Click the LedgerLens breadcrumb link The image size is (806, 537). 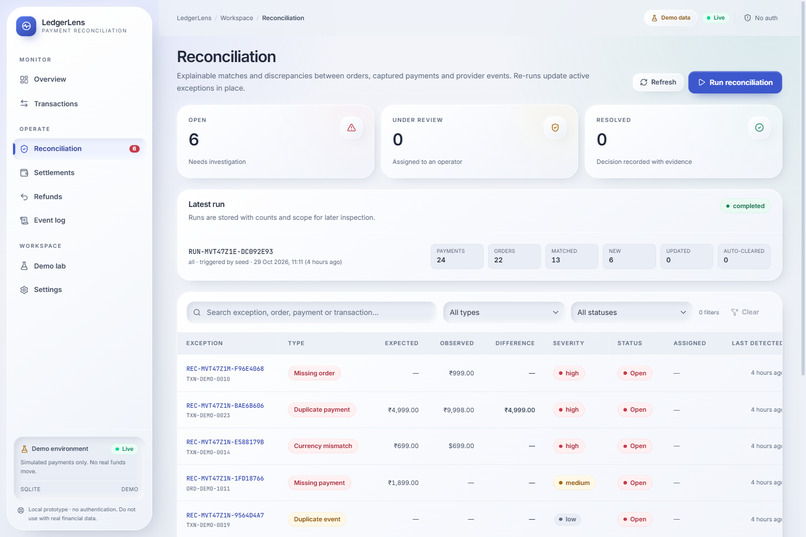point(194,18)
